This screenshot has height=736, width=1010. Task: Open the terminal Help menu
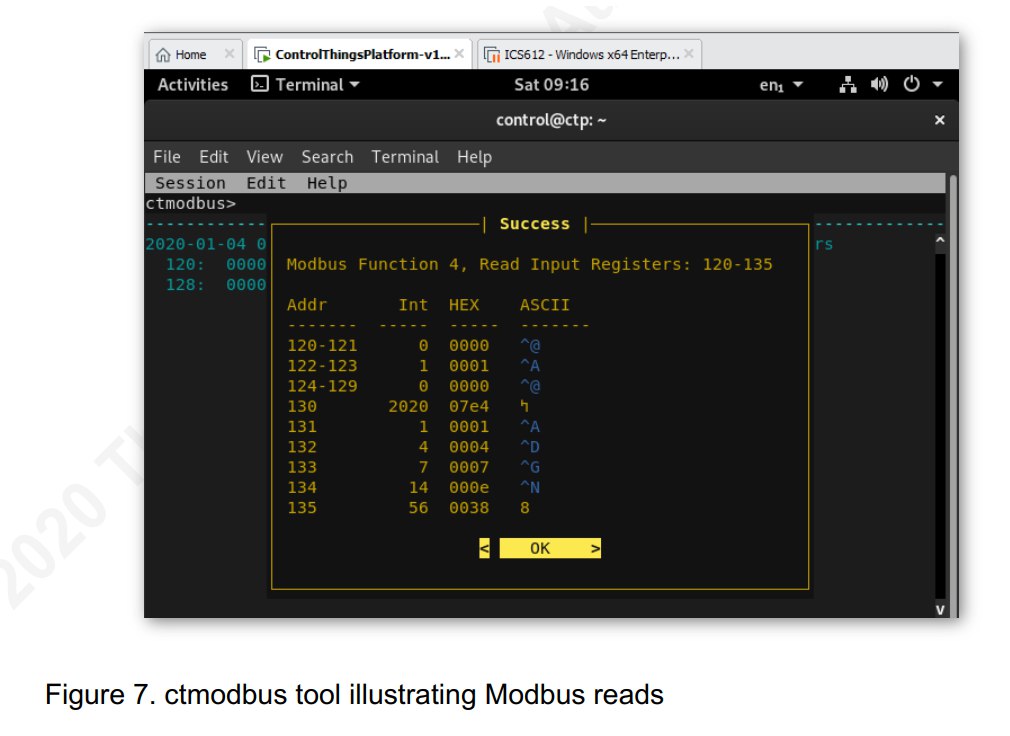click(x=474, y=157)
